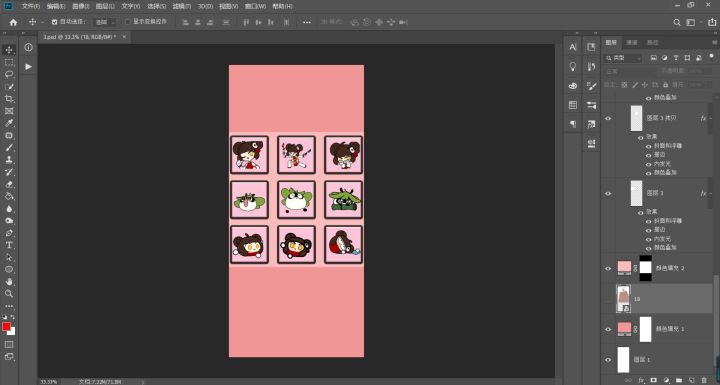Open the 窗口(W) menu
The height and width of the screenshot is (385, 720).
[x=255, y=6]
